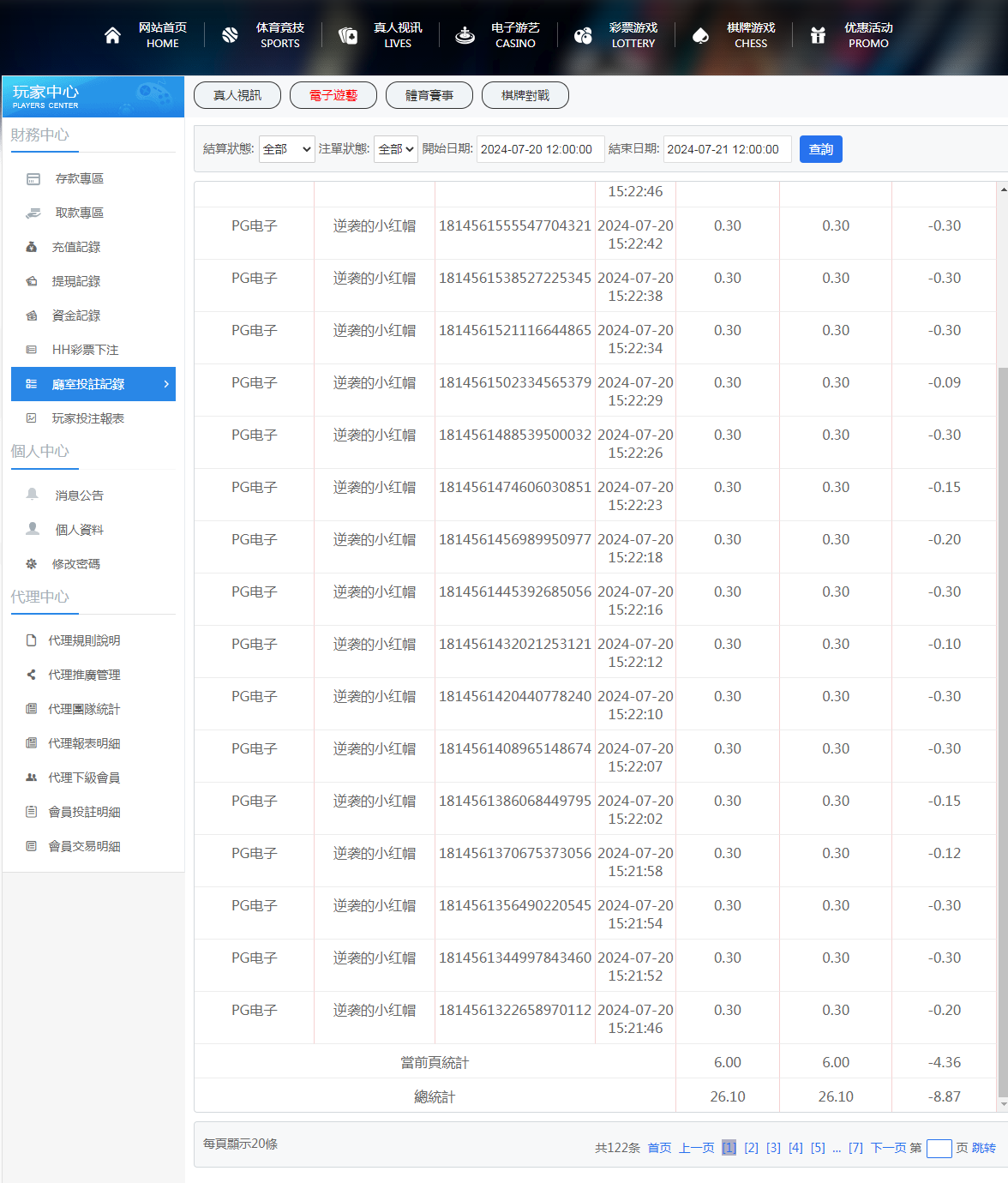
Task: Click the sports ball icon
Action: pyautogui.click(x=230, y=35)
